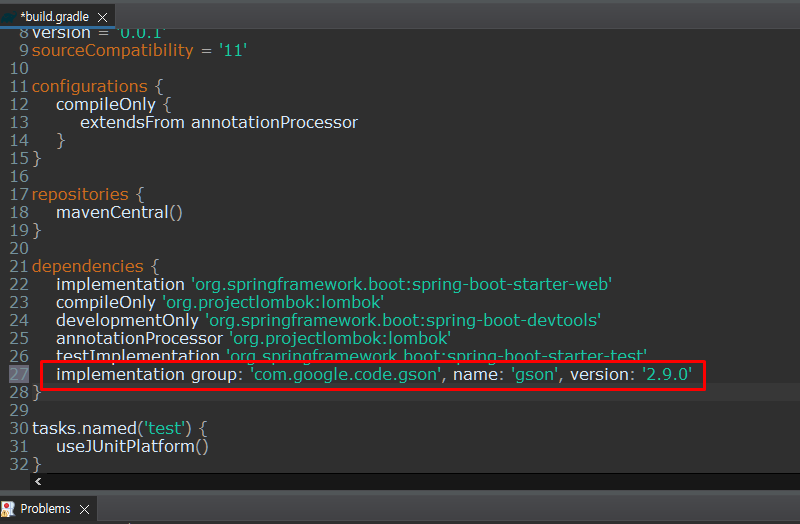Close the Problems view
This screenshot has height=524, width=800.
click(x=85, y=509)
